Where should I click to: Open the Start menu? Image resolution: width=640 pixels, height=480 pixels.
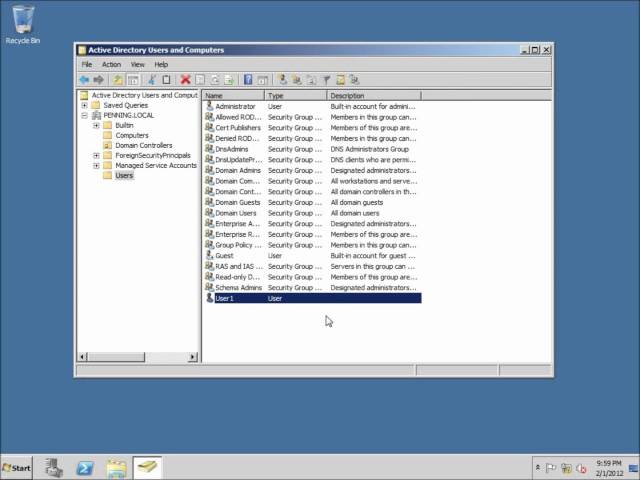pos(16,468)
